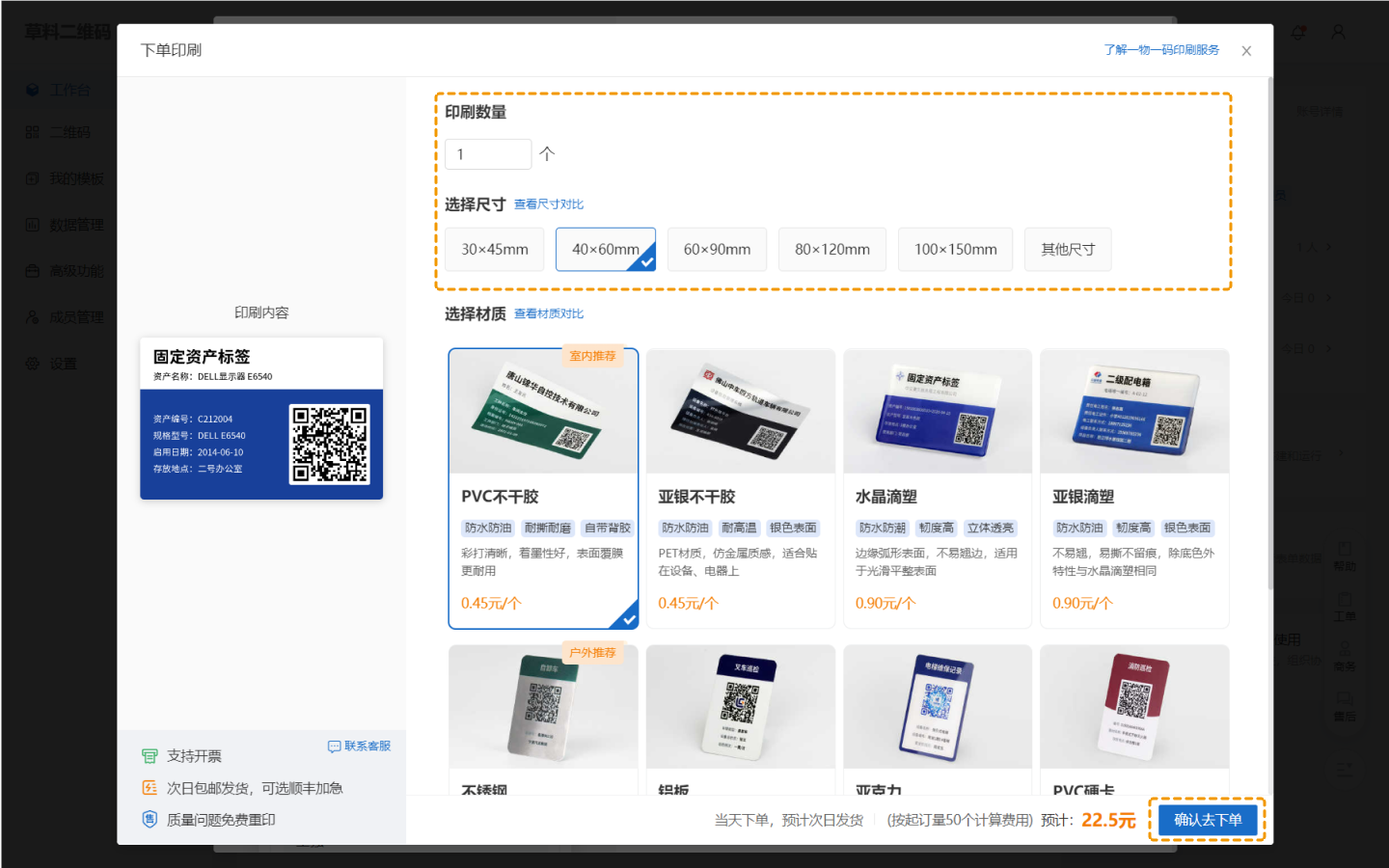Click the 确认去下单 button
1389x868 pixels.
1208,820
